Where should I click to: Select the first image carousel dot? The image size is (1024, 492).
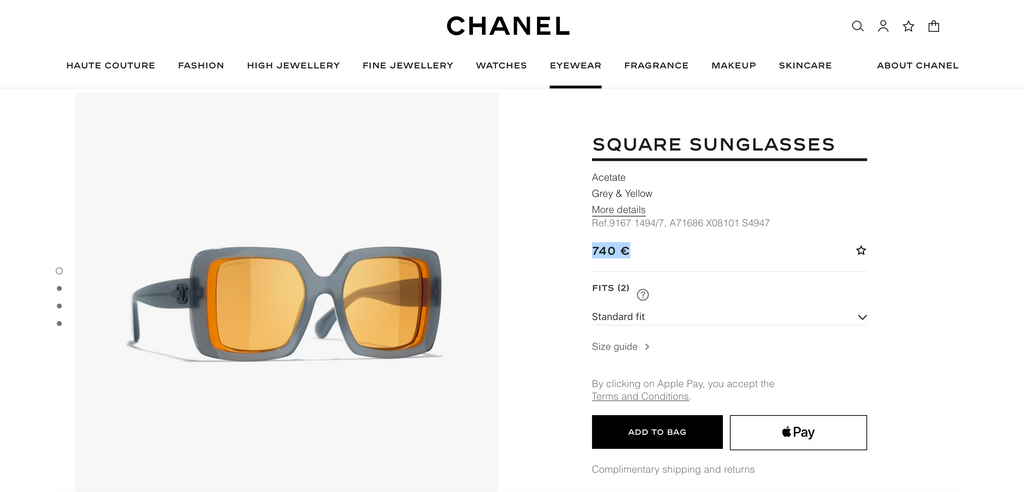(60, 271)
